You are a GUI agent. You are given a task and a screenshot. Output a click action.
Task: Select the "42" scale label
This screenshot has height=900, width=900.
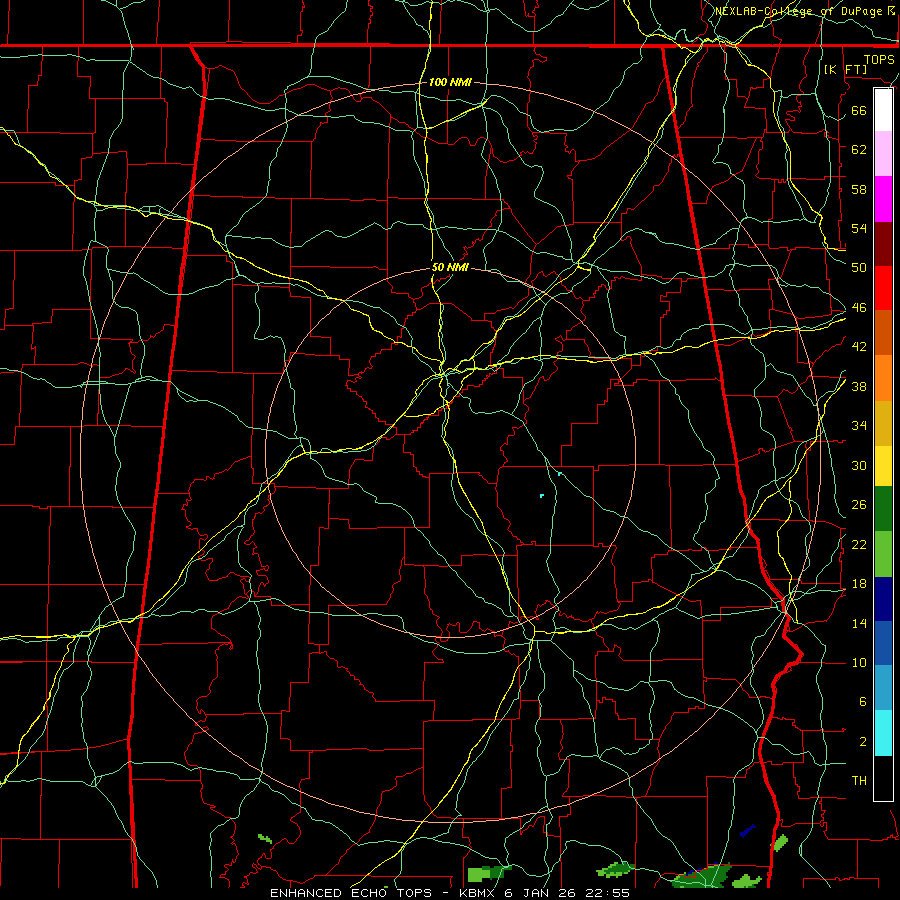coord(859,346)
